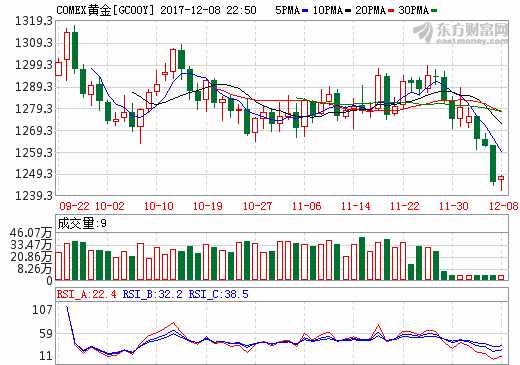Click the 5PMA legend label
Viewport: 520px width, 365px height.
click(x=288, y=10)
